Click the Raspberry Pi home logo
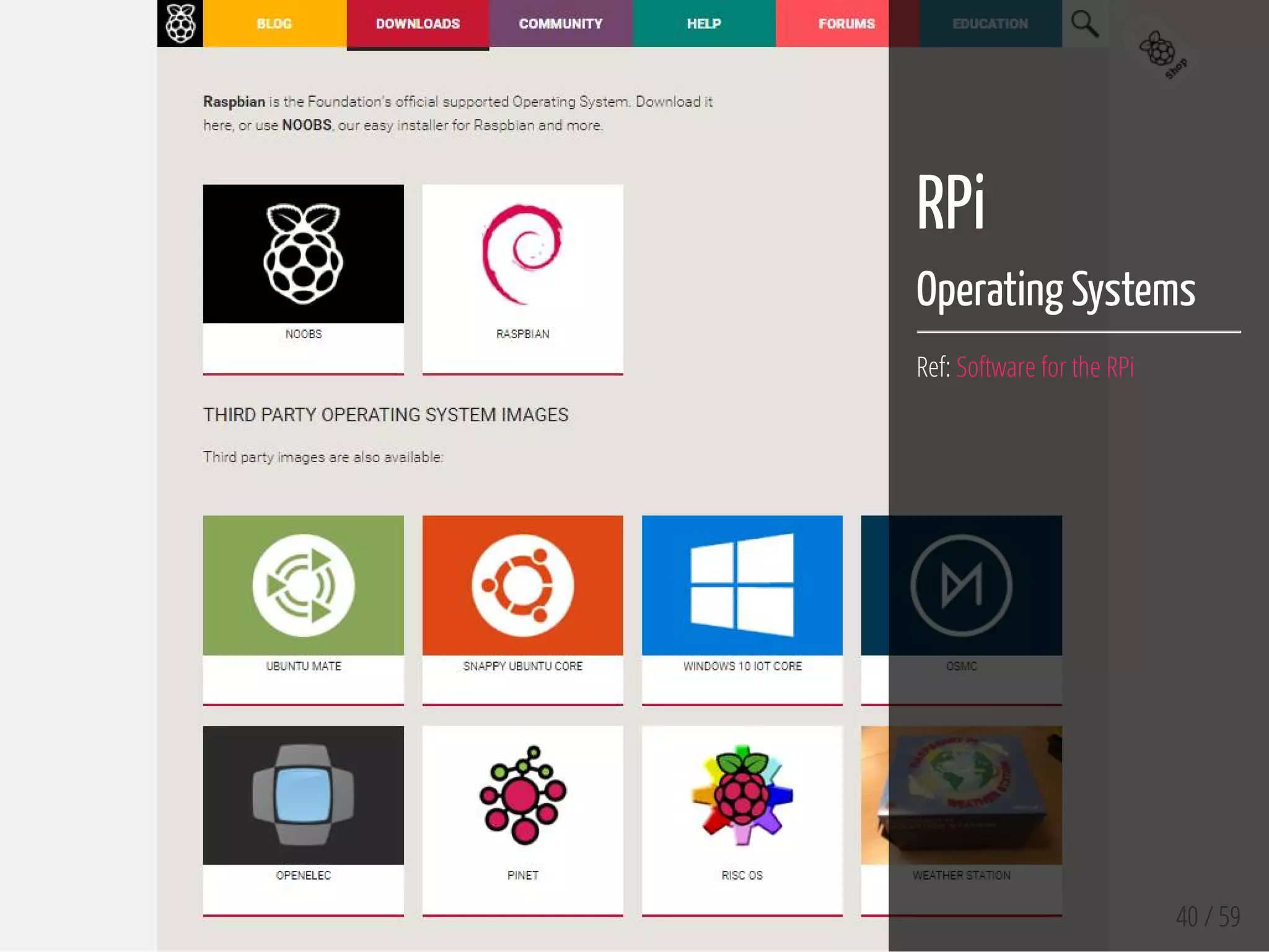 tap(180, 24)
